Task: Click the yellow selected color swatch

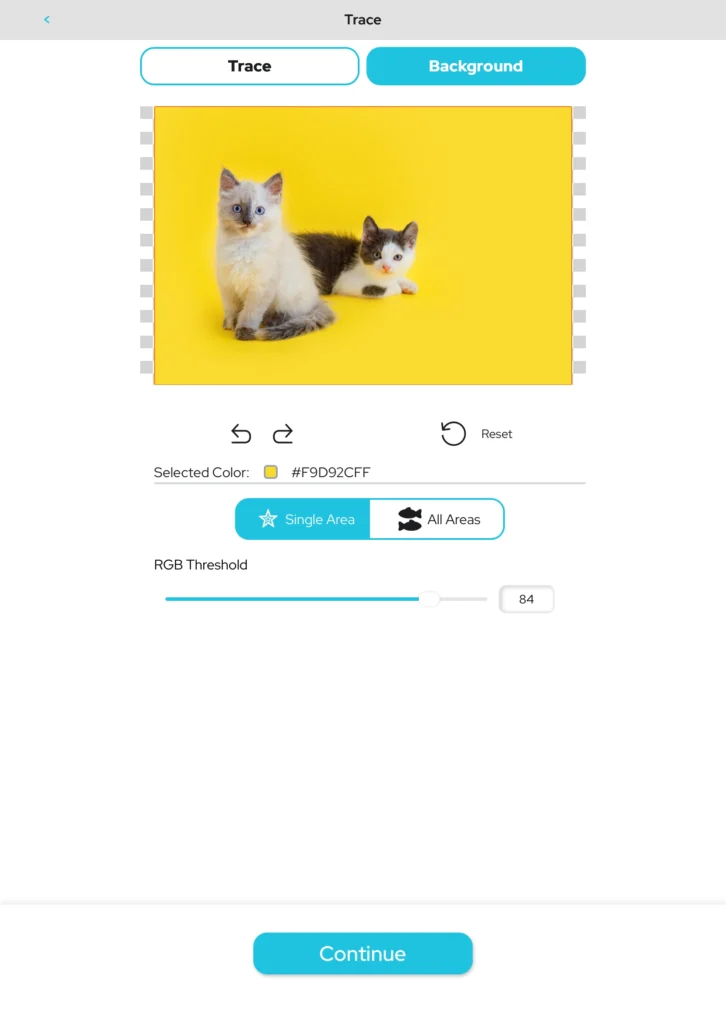Action: 271,472
